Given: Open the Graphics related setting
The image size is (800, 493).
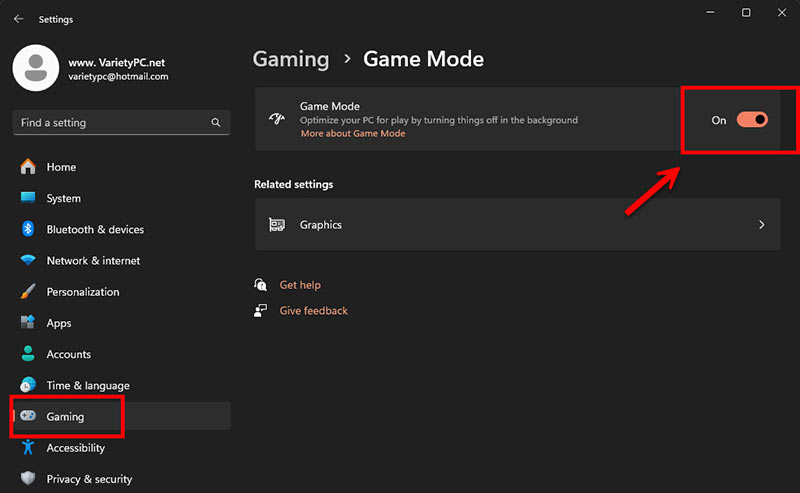Looking at the screenshot, I should click(x=517, y=225).
